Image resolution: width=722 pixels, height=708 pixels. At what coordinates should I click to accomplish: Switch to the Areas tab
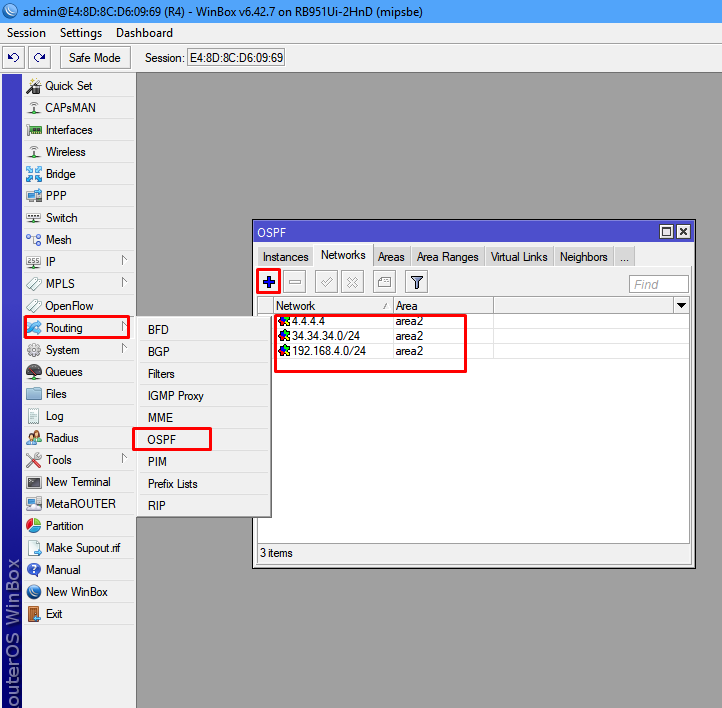point(391,257)
